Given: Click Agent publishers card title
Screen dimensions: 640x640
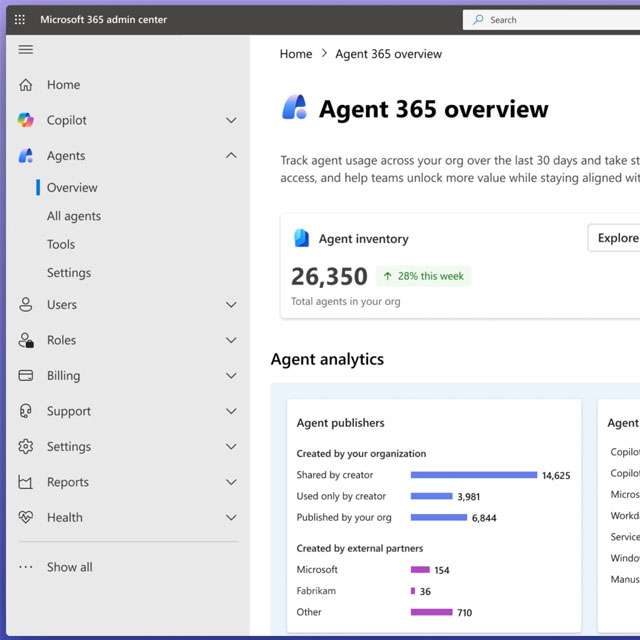Looking at the screenshot, I should pyautogui.click(x=340, y=423).
